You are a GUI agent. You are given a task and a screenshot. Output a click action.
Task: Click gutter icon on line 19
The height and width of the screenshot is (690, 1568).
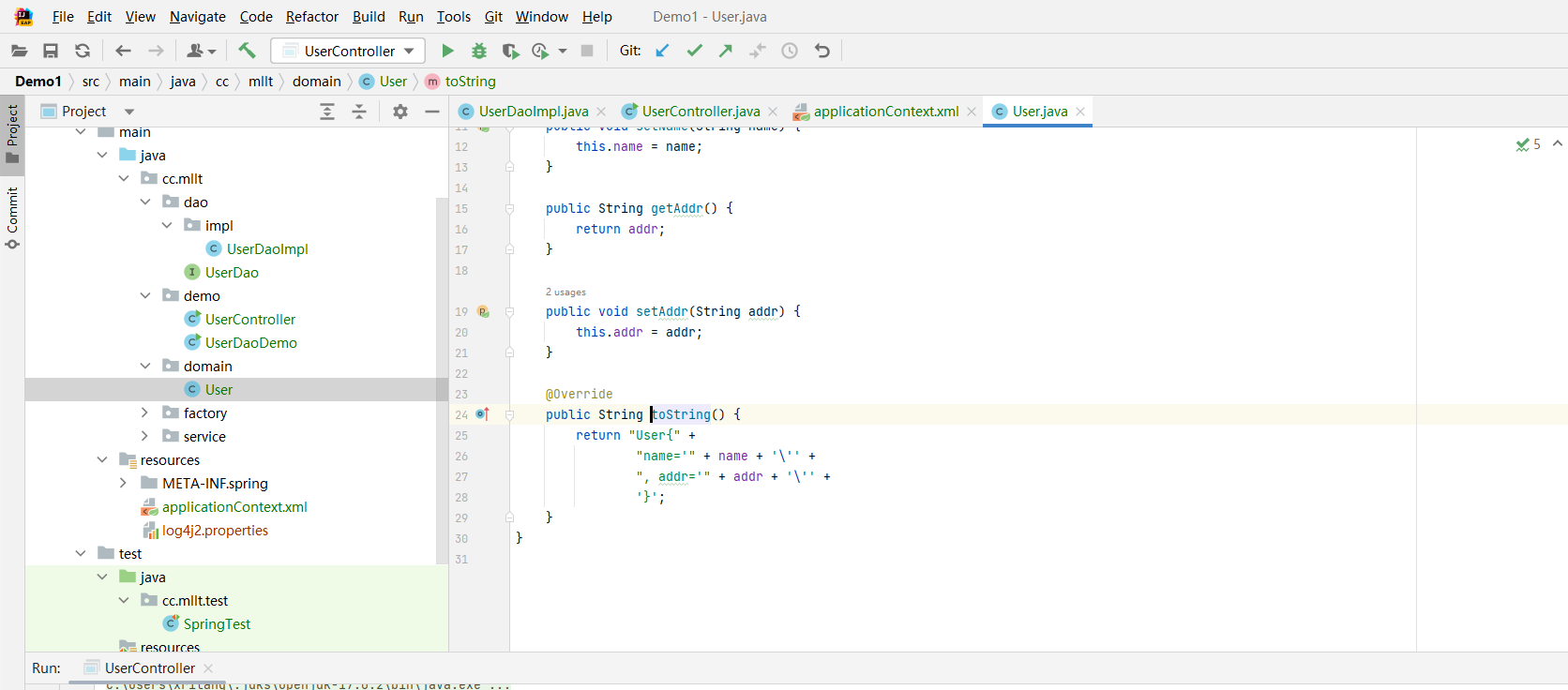coord(483,311)
